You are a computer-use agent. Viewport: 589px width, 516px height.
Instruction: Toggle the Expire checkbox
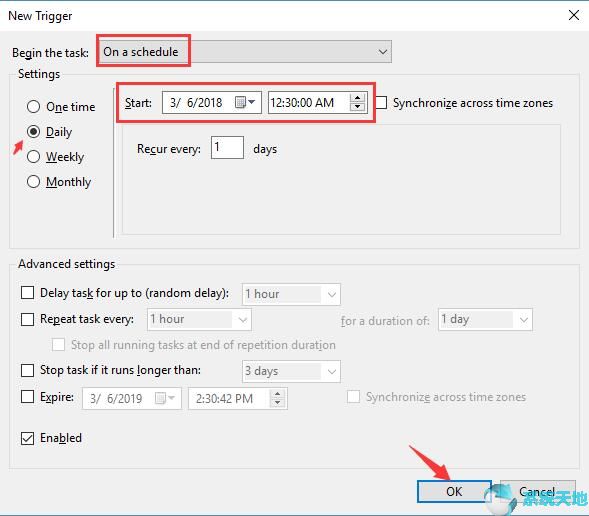tap(27, 397)
